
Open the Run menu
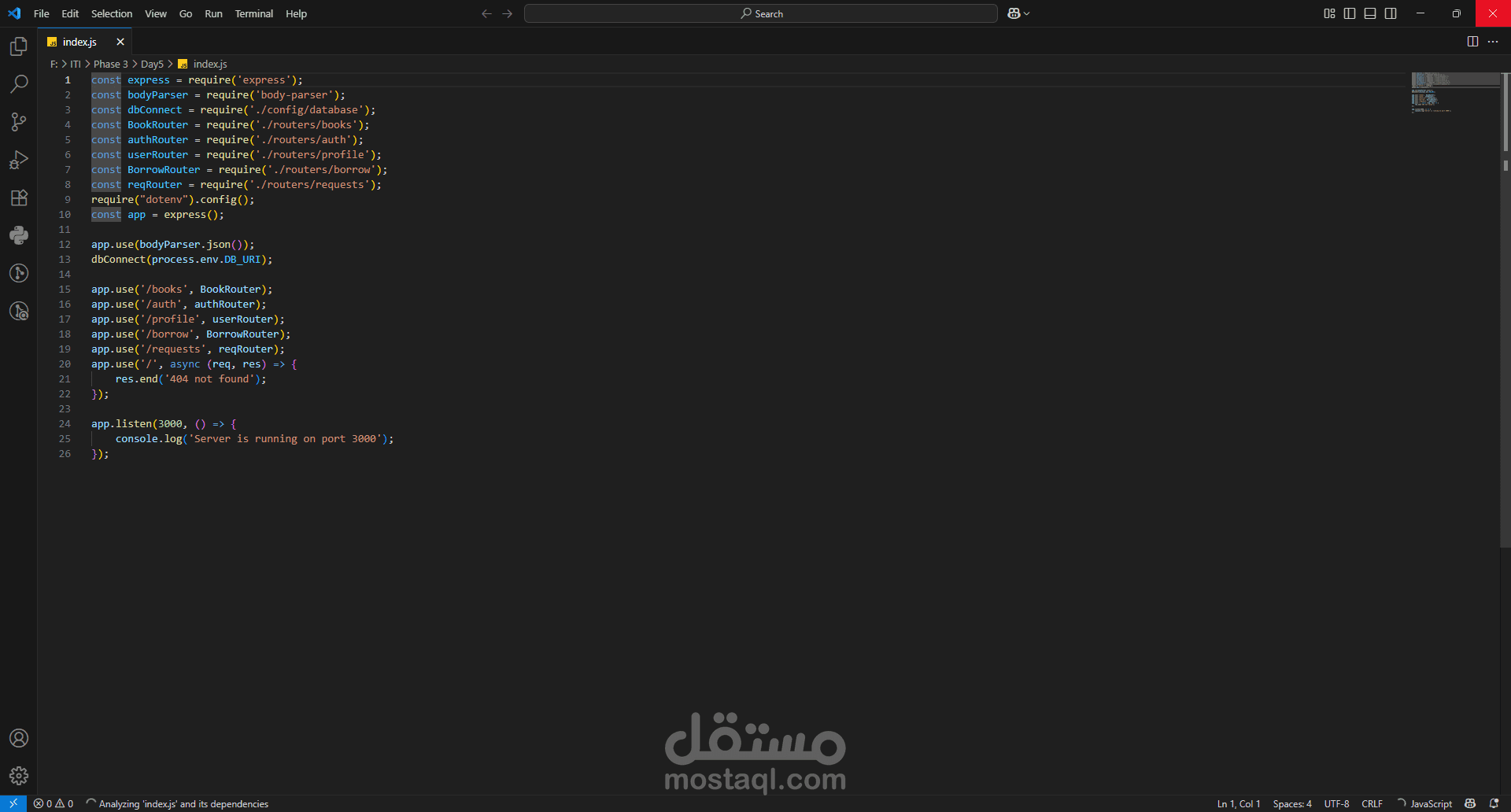[x=213, y=13]
